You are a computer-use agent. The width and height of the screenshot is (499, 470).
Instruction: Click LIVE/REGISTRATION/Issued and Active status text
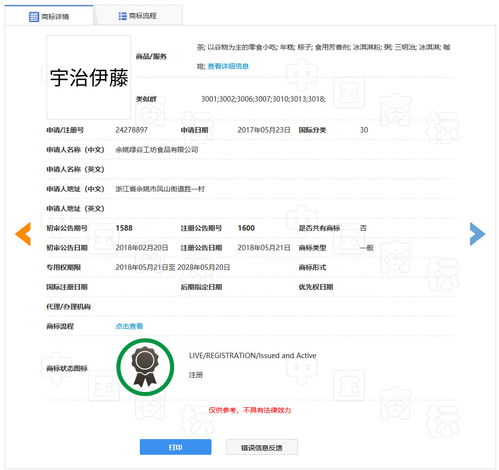pyautogui.click(x=252, y=356)
